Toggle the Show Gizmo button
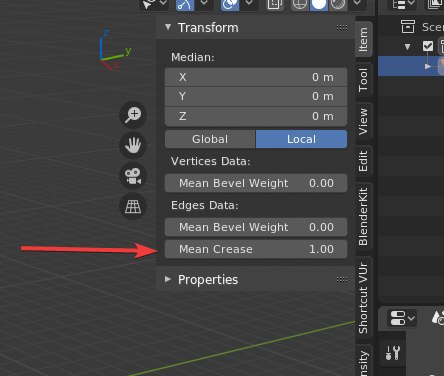The height and width of the screenshot is (376, 444). click(x=185, y=5)
